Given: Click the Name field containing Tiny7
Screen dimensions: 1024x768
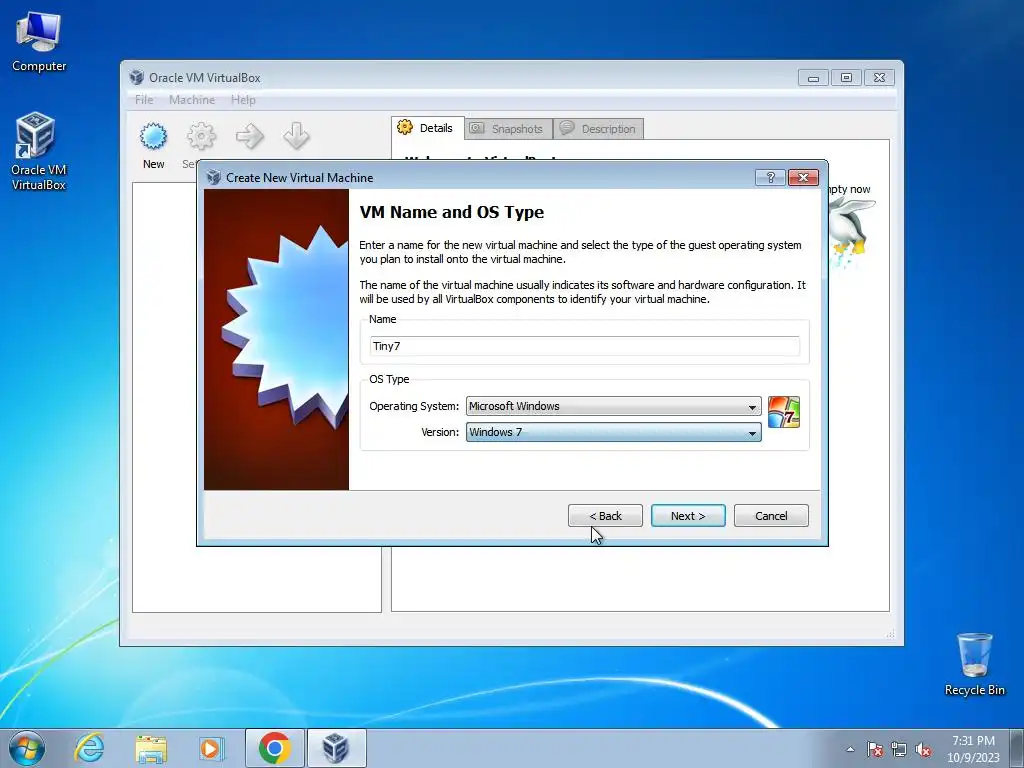Looking at the screenshot, I should coord(584,346).
